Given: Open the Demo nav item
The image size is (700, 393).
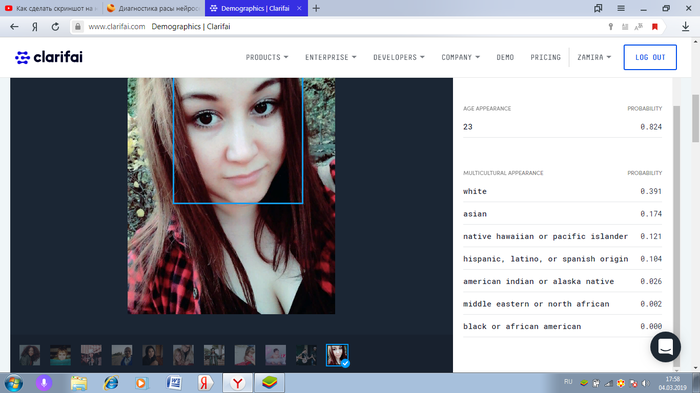Looking at the screenshot, I should coord(505,57).
